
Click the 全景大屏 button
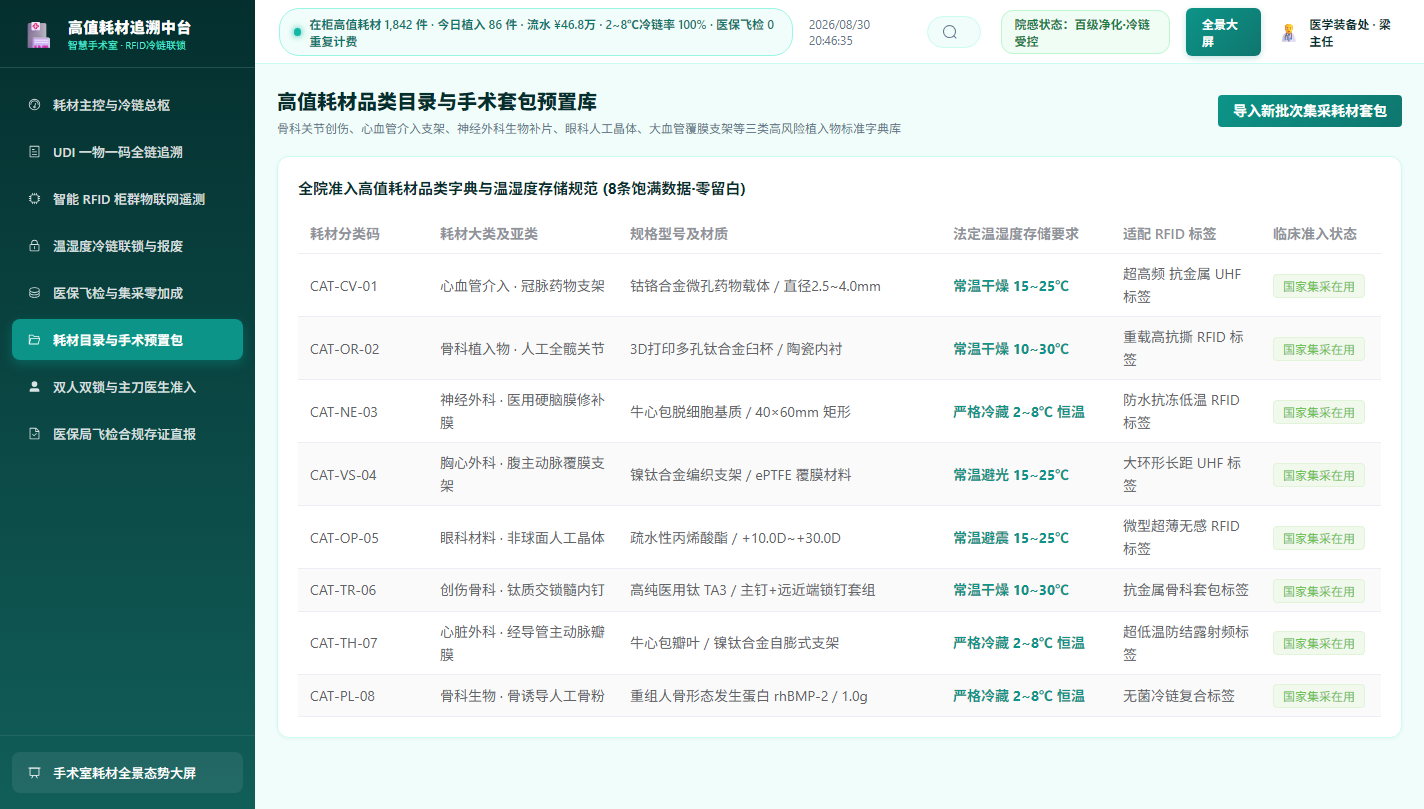pos(1223,32)
